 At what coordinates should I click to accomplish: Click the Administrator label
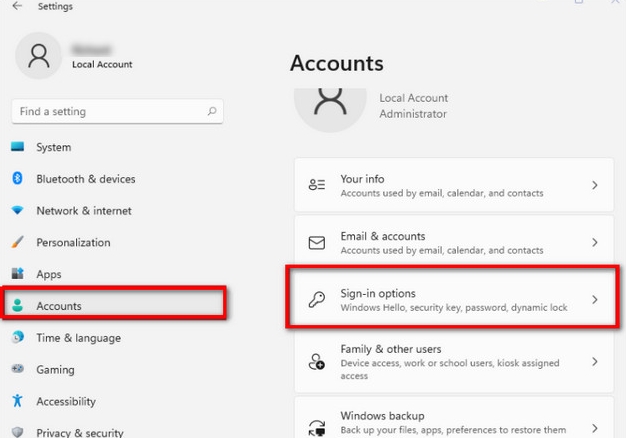point(413,114)
